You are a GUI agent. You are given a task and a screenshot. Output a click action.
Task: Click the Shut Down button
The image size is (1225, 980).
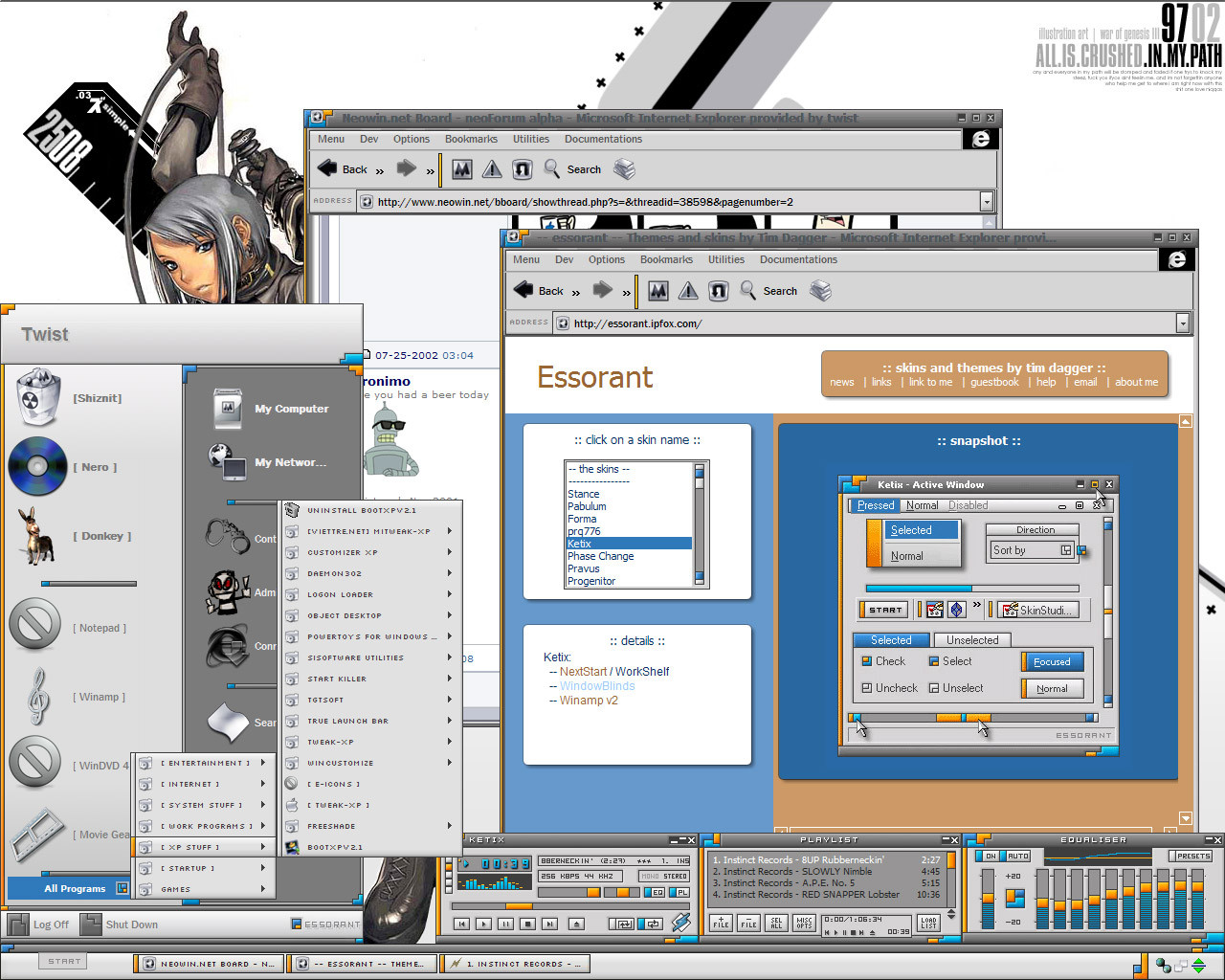(120, 924)
